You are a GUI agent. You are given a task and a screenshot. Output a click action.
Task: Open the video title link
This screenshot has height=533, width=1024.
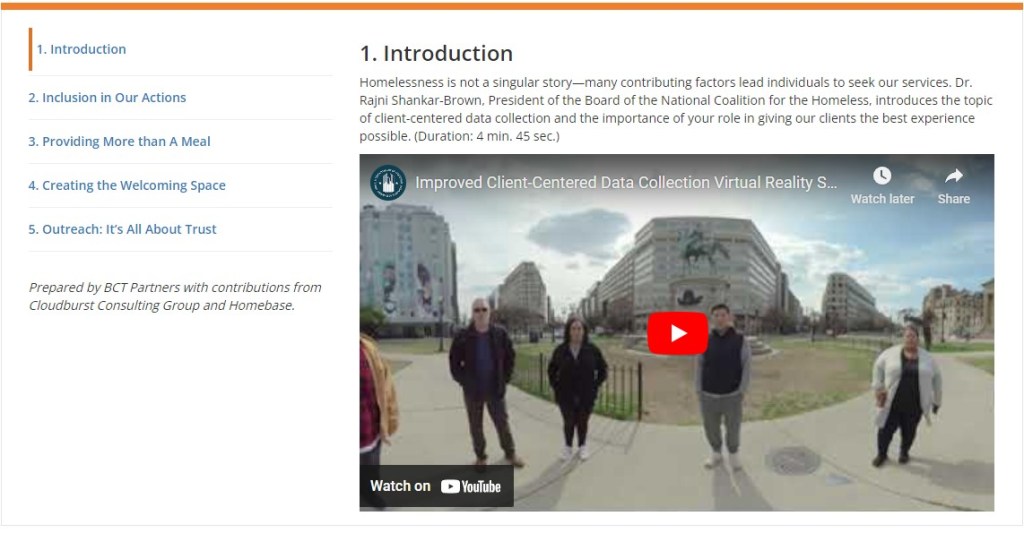coord(626,183)
